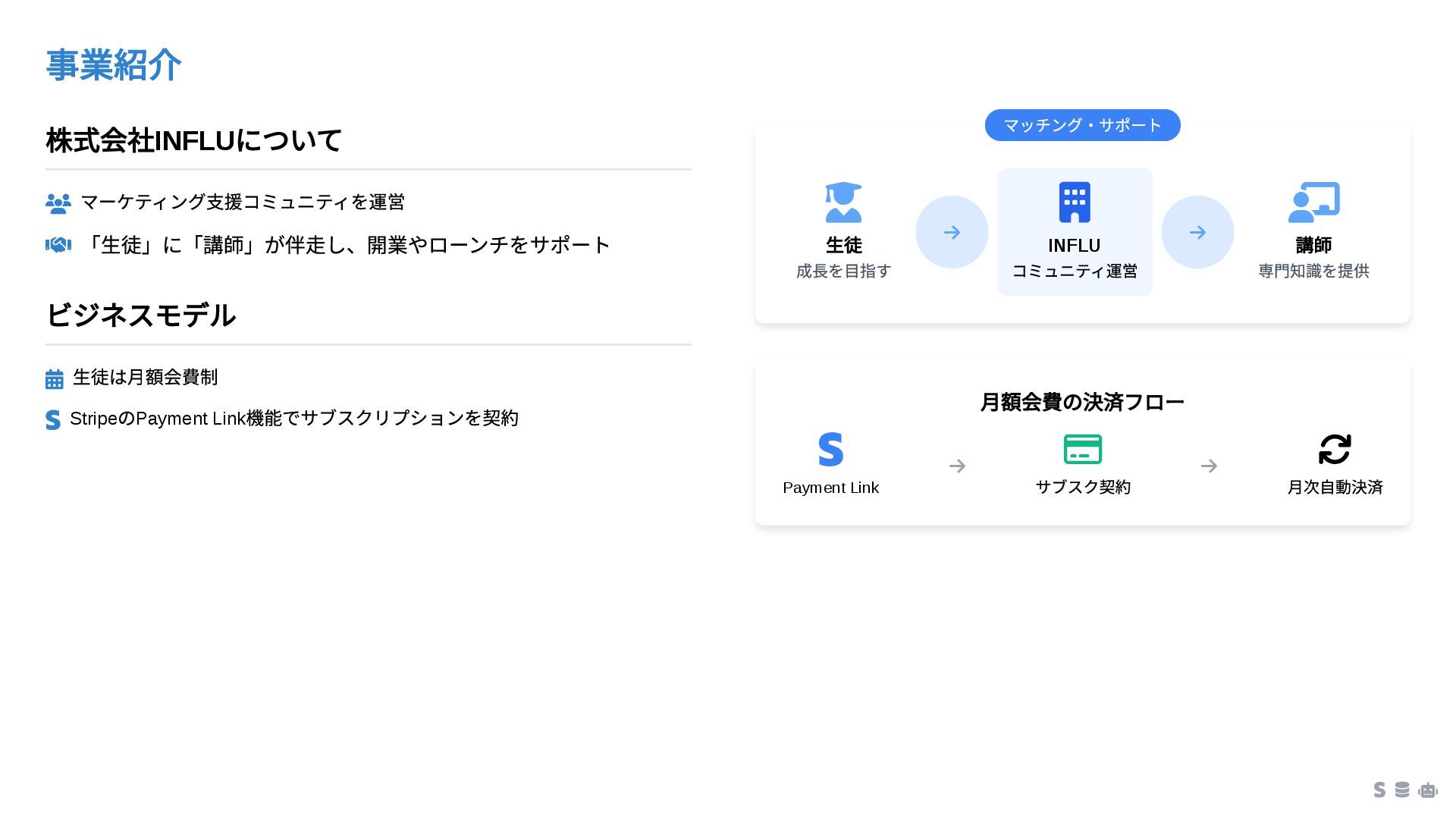This screenshot has height=819, width=1456.
Task: Click the text about 開業やローンチをサポート
Action: tap(346, 245)
